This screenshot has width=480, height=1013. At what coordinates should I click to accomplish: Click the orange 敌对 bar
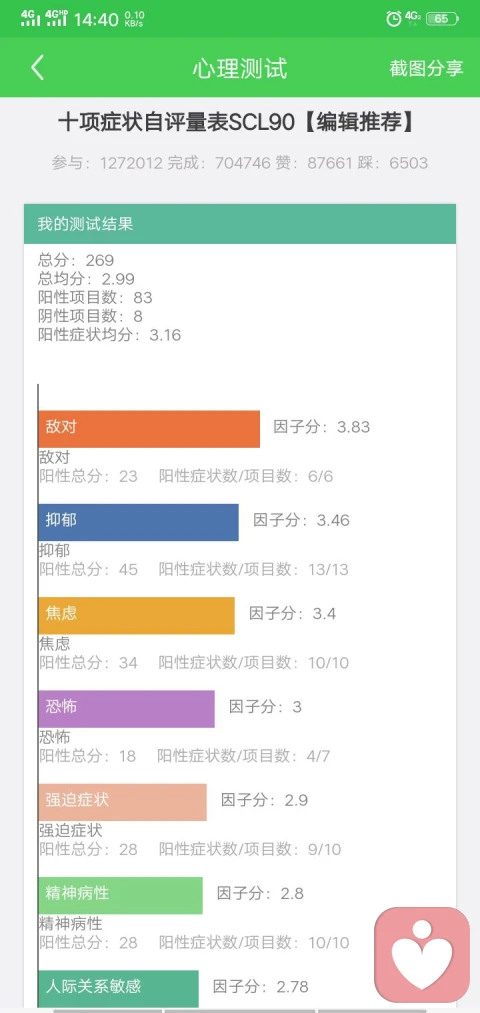(149, 429)
